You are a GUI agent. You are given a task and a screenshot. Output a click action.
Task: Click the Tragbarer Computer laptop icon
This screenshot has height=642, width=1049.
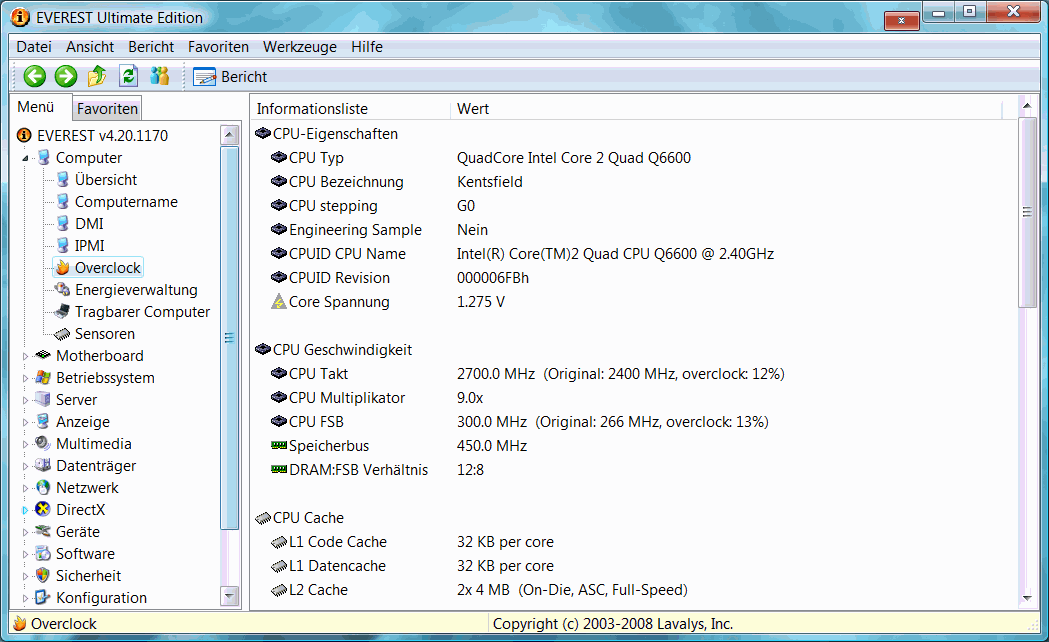[x=62, y=311]
